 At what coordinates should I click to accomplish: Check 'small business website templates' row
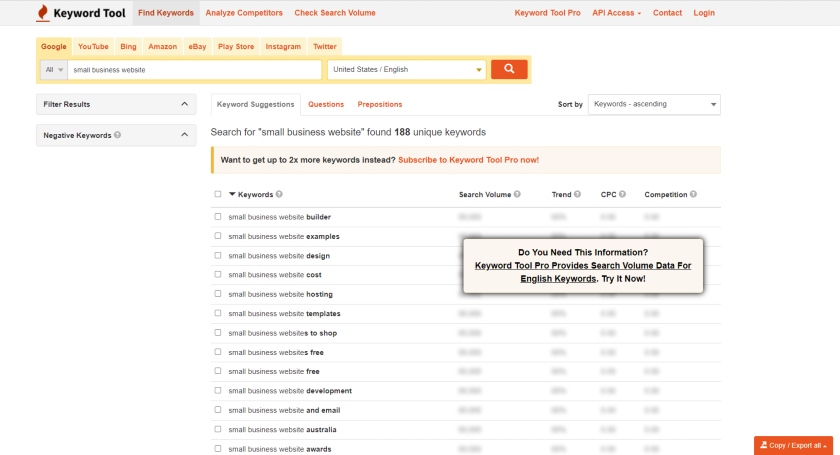(x=218, y=313)
